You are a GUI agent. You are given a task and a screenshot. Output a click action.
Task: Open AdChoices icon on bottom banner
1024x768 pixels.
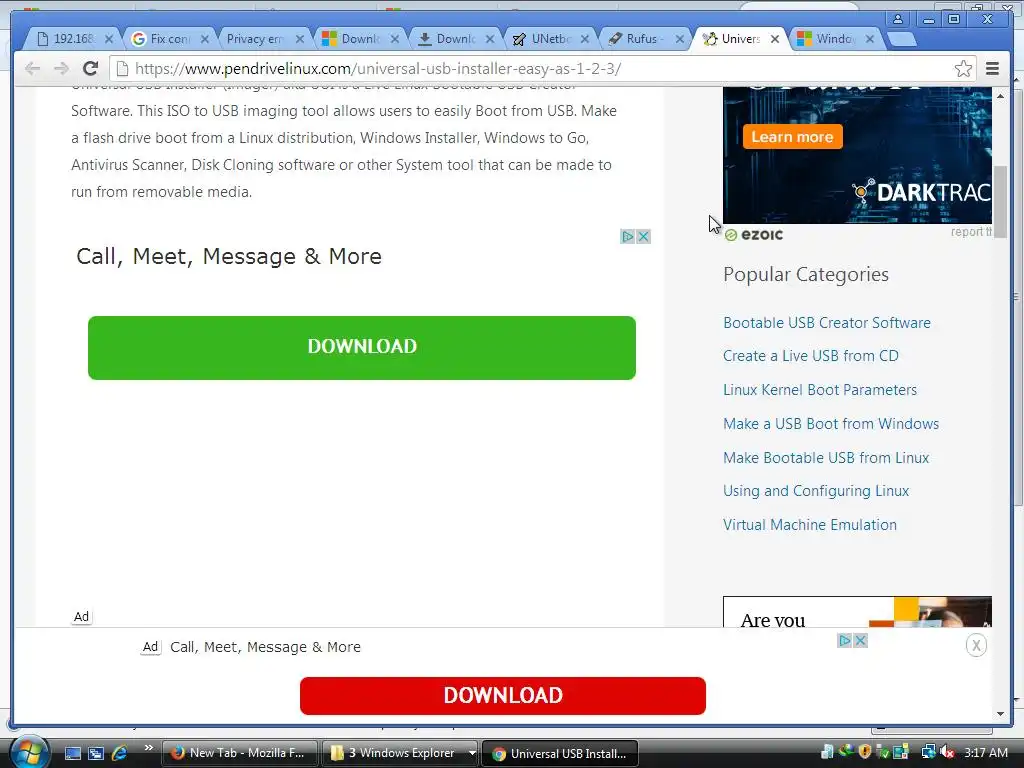[x=844, y=641]
